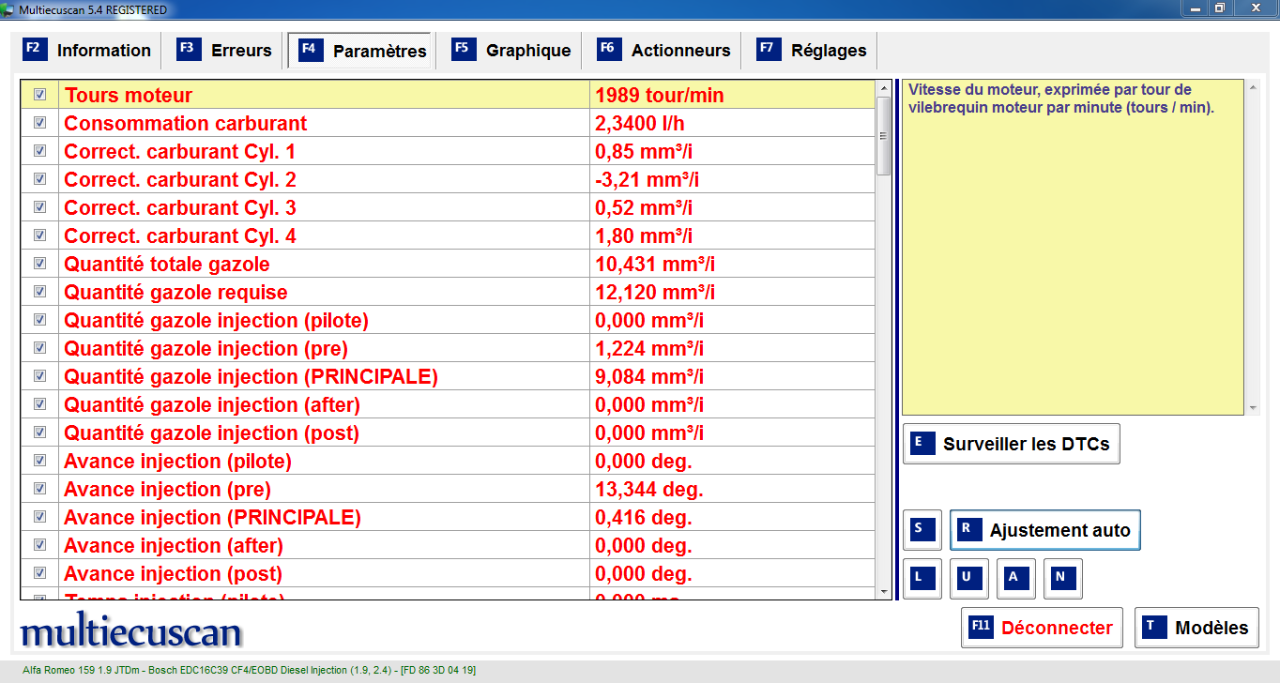Uncheck the Tours moteur checkbox
The height and width of the screenshot is (683, 1280).
coord(40,95)
